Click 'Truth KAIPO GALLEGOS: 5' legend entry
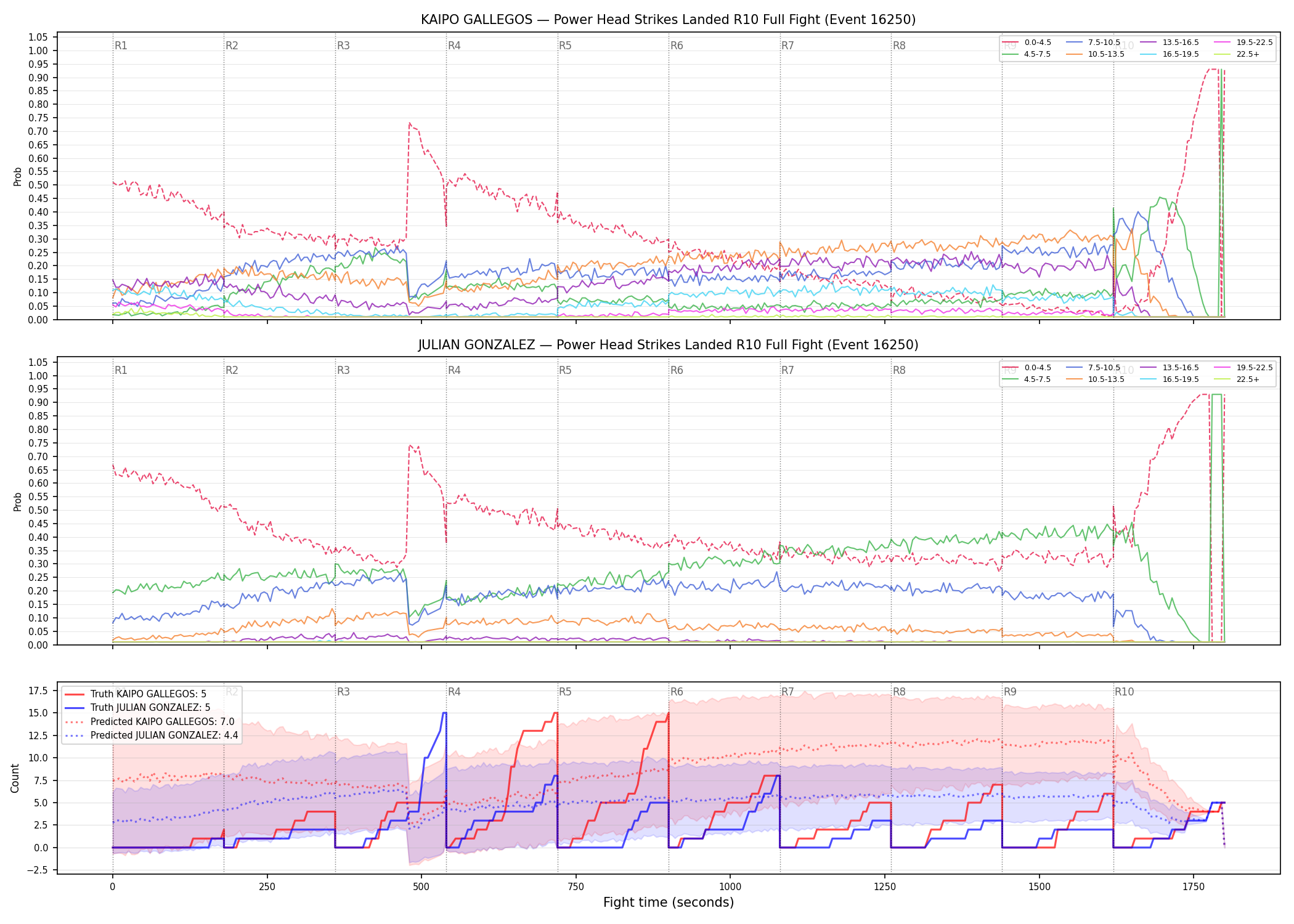 tap(136, 694)
